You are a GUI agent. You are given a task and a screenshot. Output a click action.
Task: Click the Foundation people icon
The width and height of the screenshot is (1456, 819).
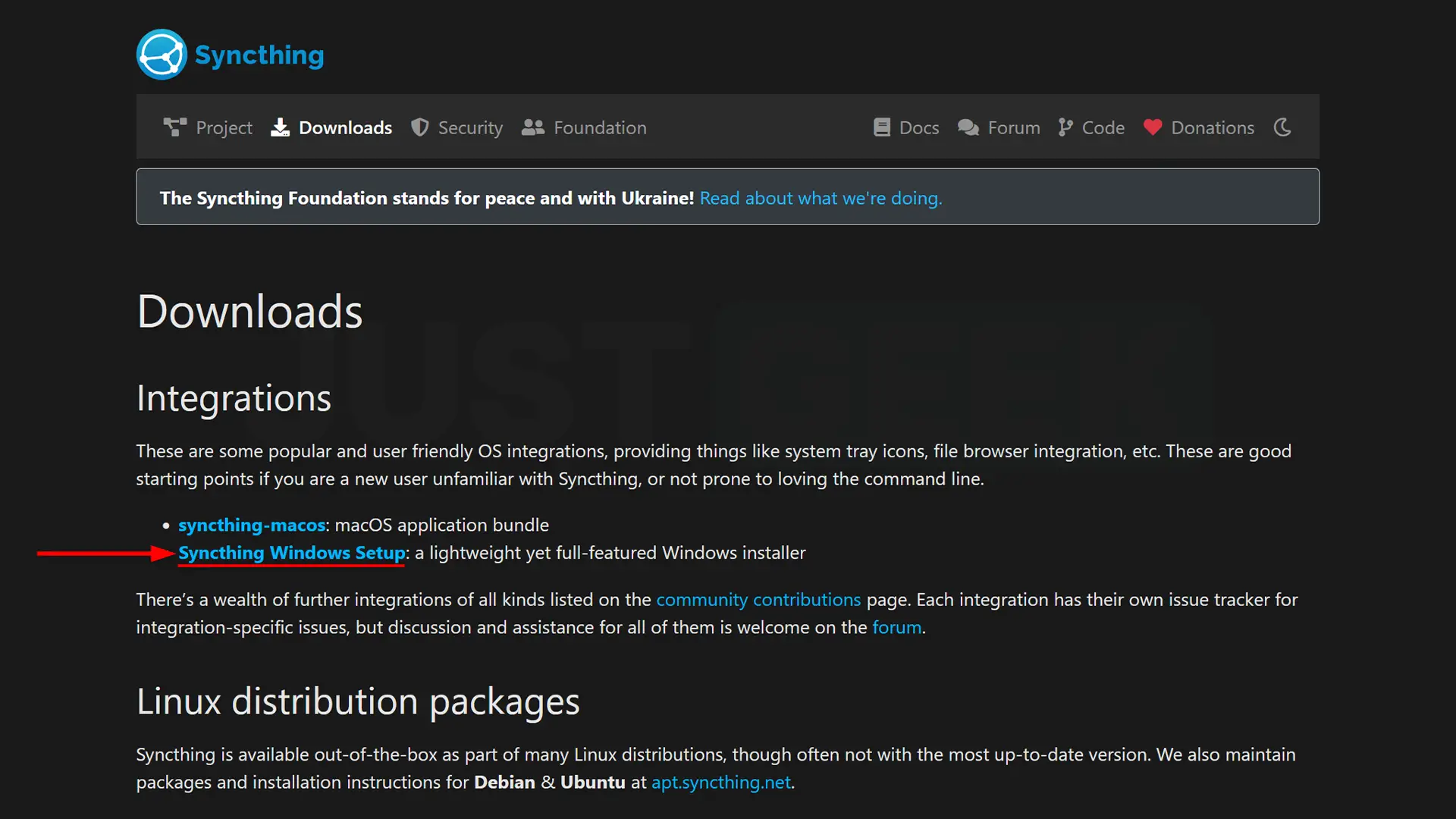point(533,127)
